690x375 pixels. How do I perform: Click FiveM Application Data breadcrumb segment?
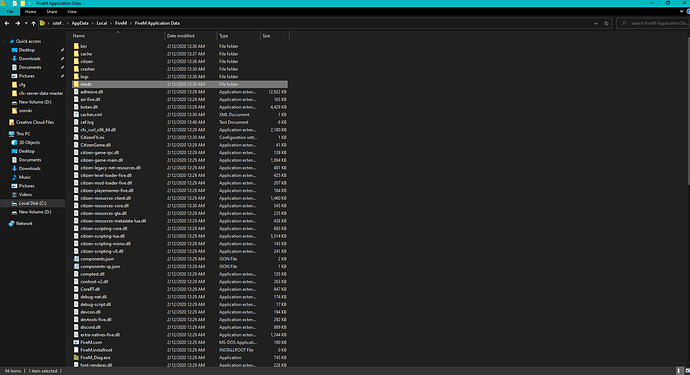(x=157, y=23)
